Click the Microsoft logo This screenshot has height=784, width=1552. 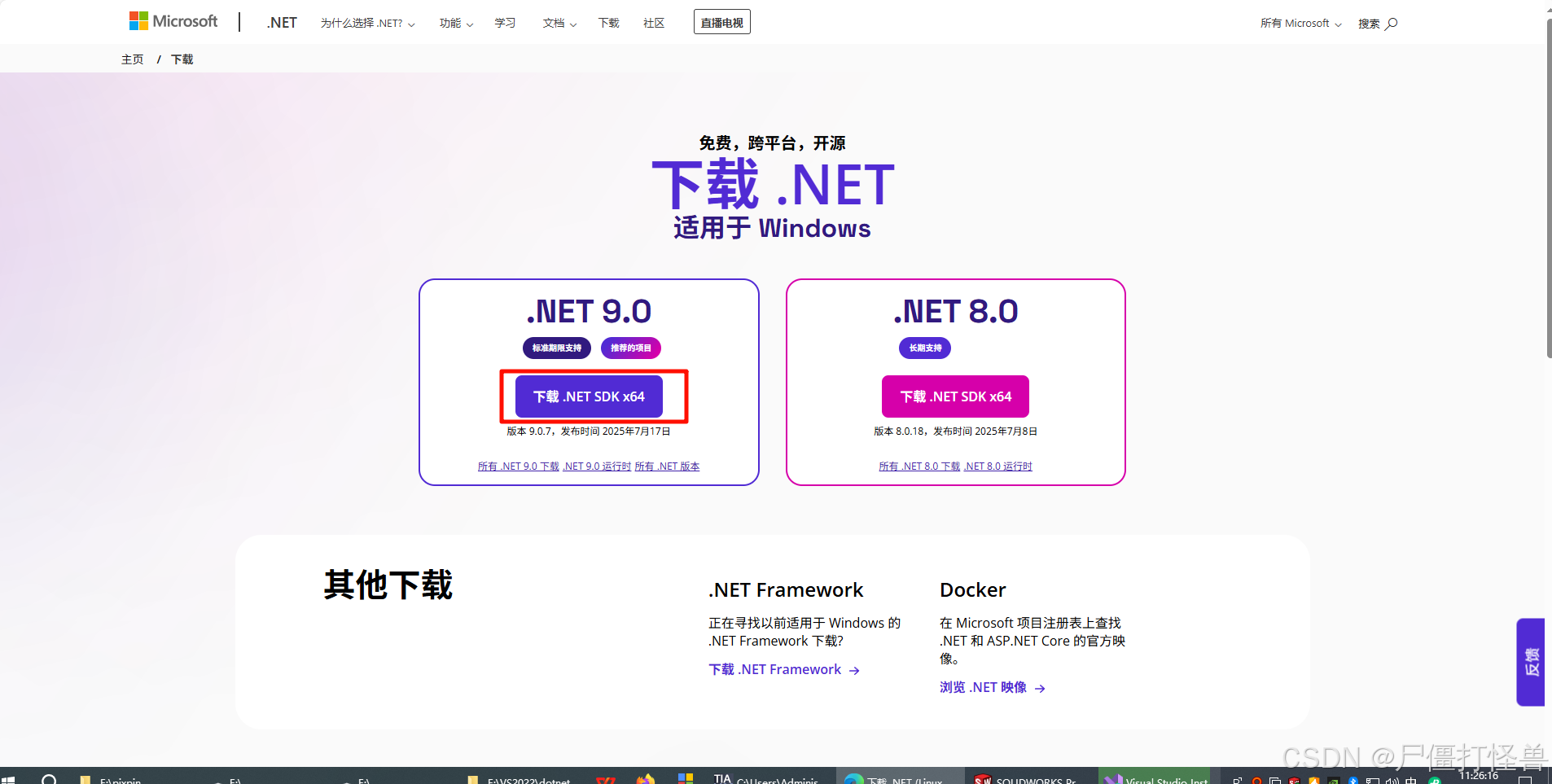point(173,21)
